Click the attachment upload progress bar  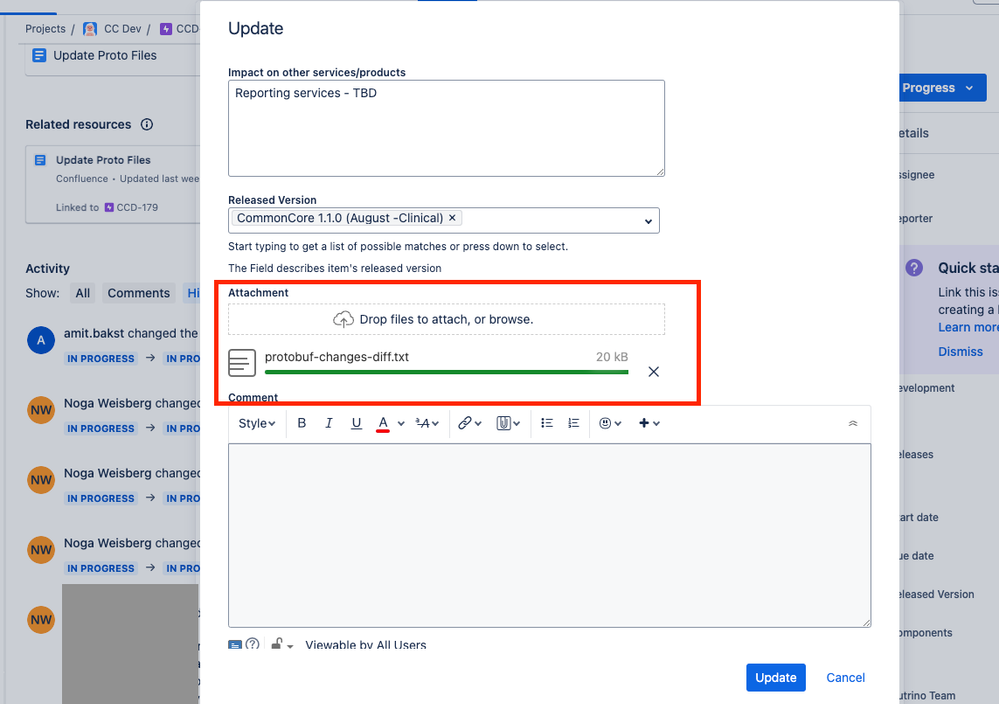447,372
